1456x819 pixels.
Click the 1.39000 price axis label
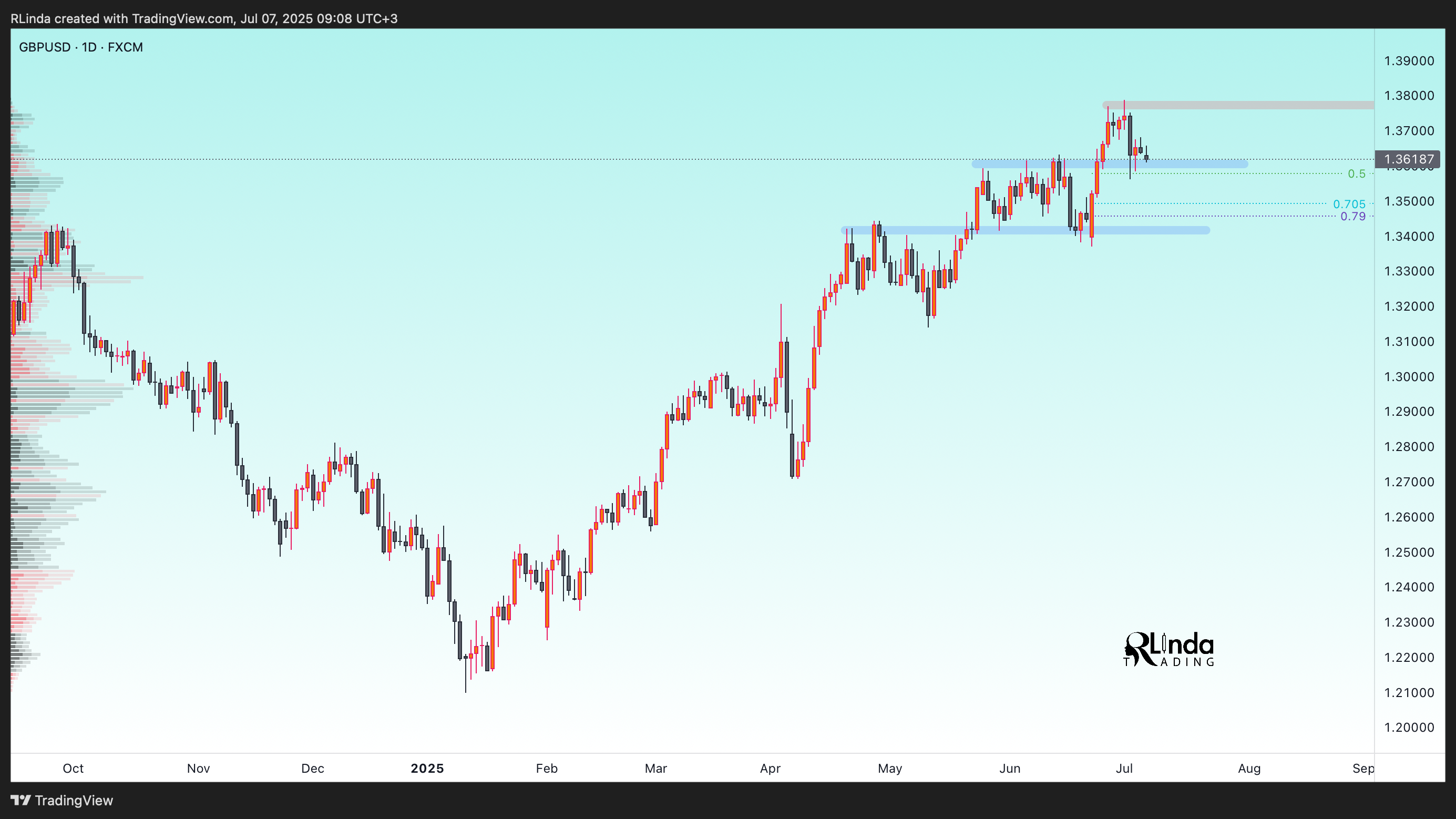click(x=1409, y=60)
